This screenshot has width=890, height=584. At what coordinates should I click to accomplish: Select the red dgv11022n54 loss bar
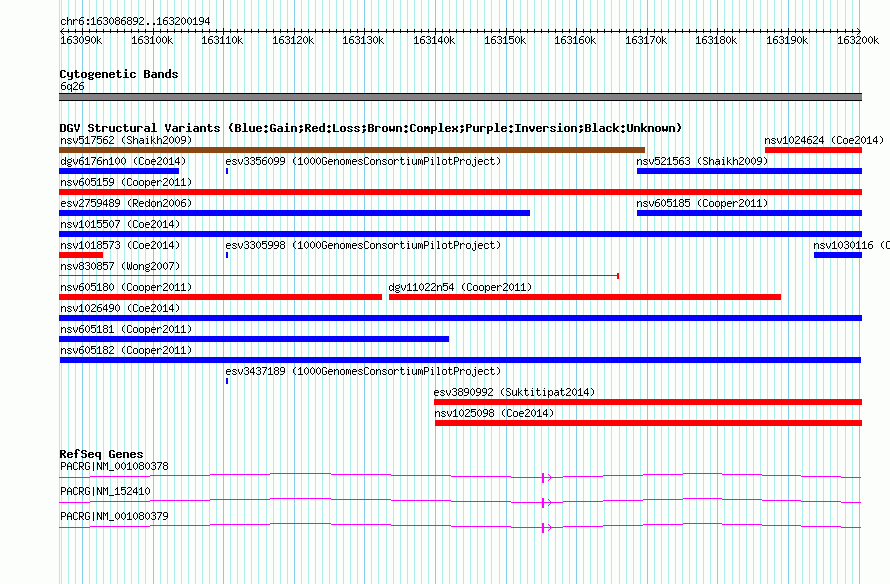(x=585, y=297)
